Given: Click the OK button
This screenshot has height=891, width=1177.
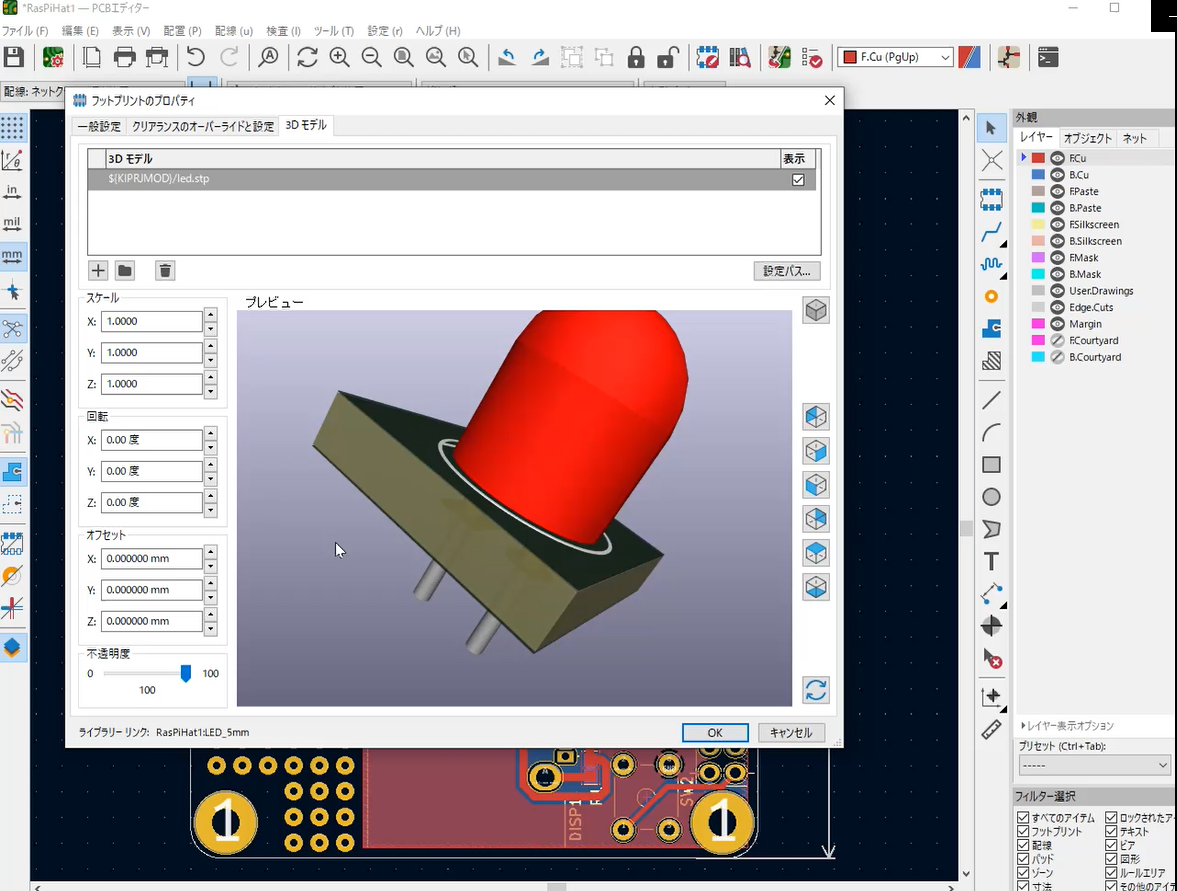Looking at the screenshot, I should click(x=715, y=732).
